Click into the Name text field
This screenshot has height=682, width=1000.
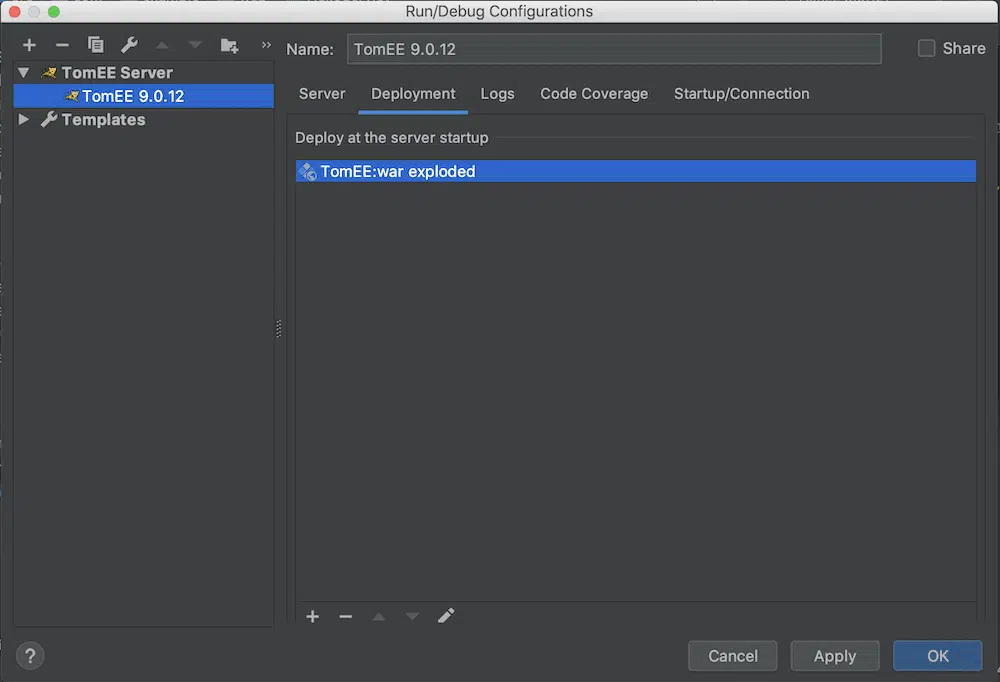(614, 49)
